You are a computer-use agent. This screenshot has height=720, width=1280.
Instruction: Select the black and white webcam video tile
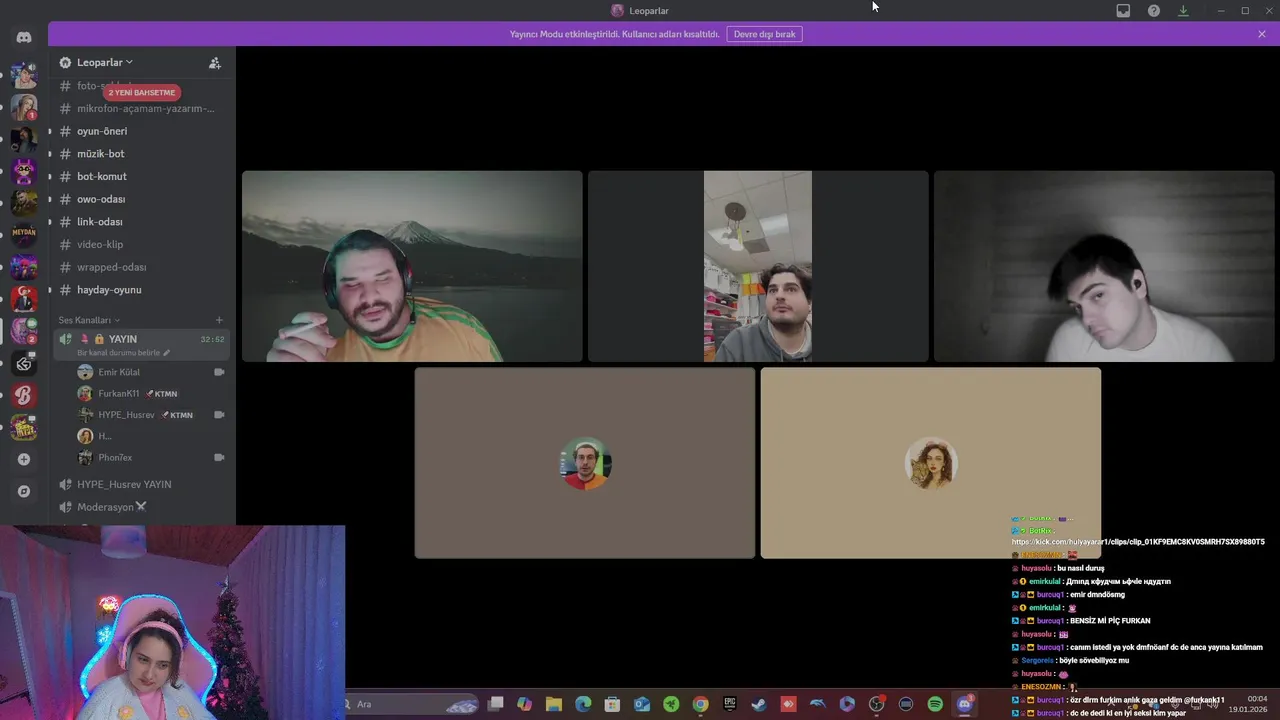click(1104, 266)
